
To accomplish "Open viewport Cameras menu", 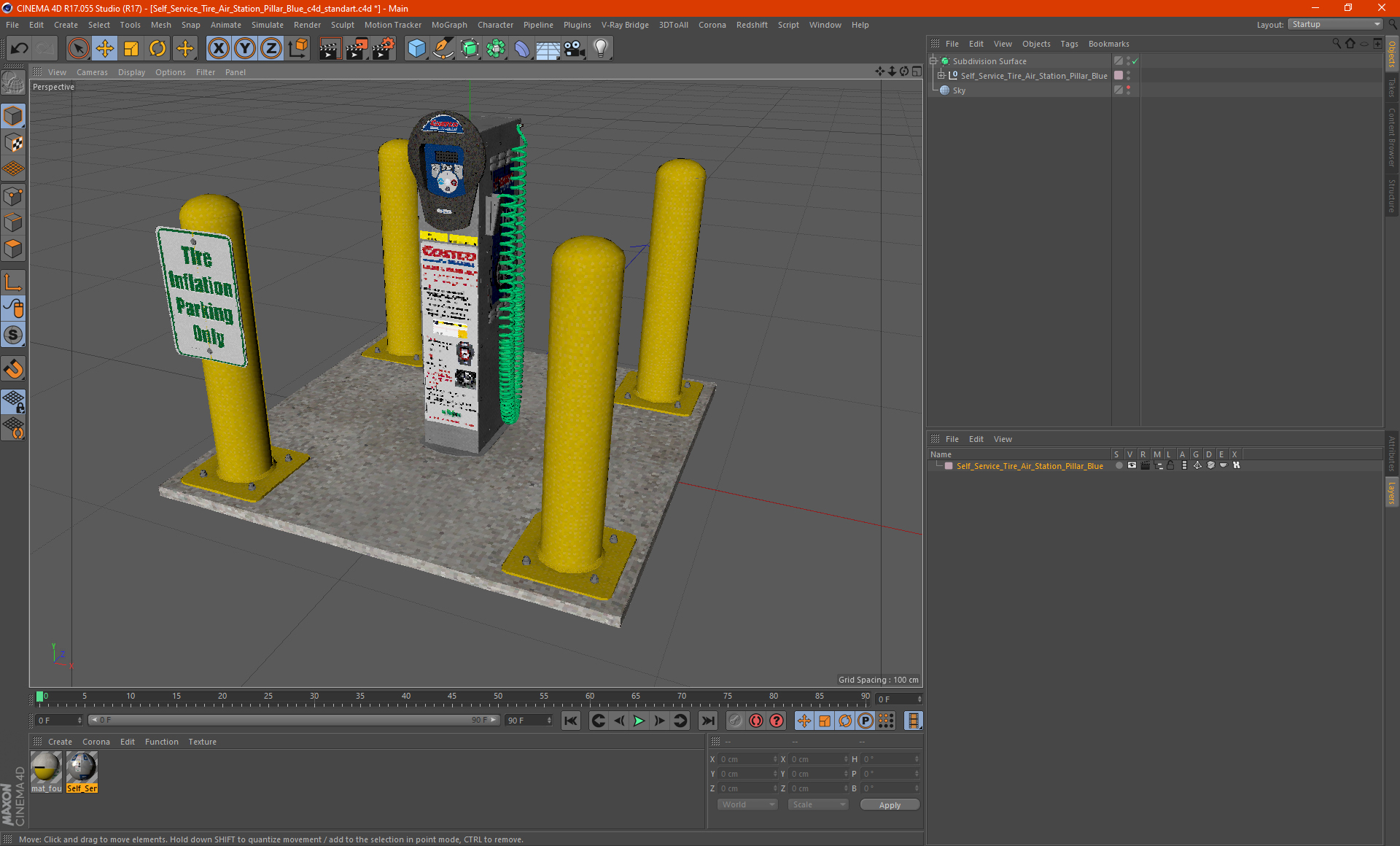I will 92,72.
